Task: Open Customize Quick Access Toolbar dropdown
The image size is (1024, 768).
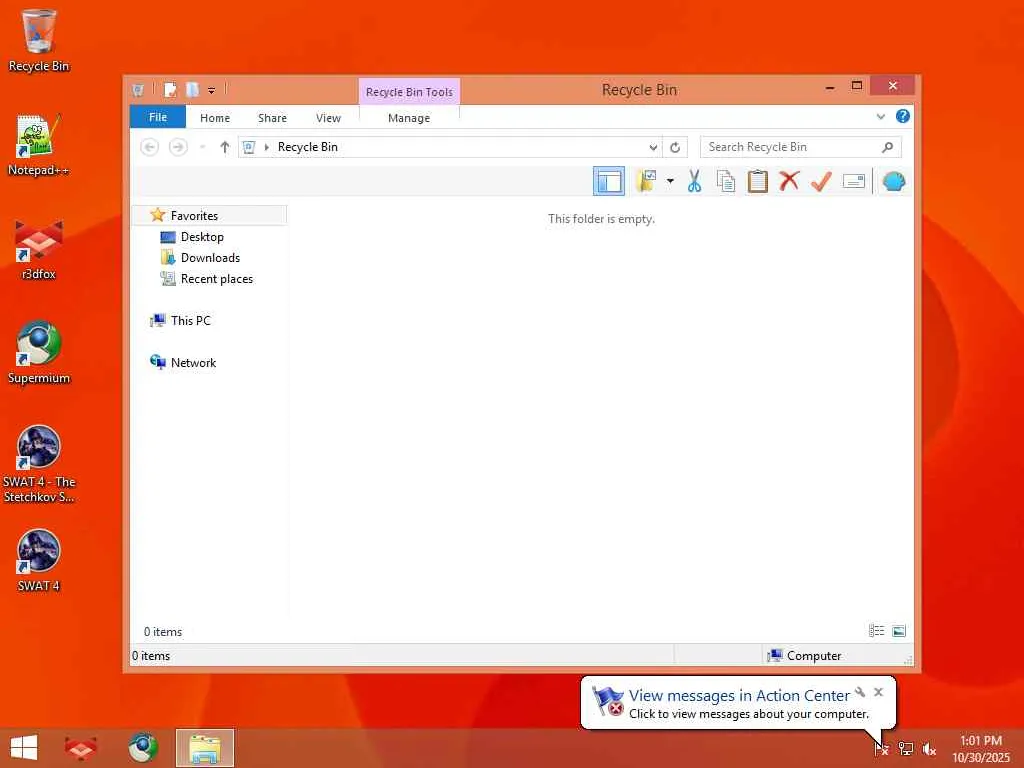Action: tap(212, 90)
